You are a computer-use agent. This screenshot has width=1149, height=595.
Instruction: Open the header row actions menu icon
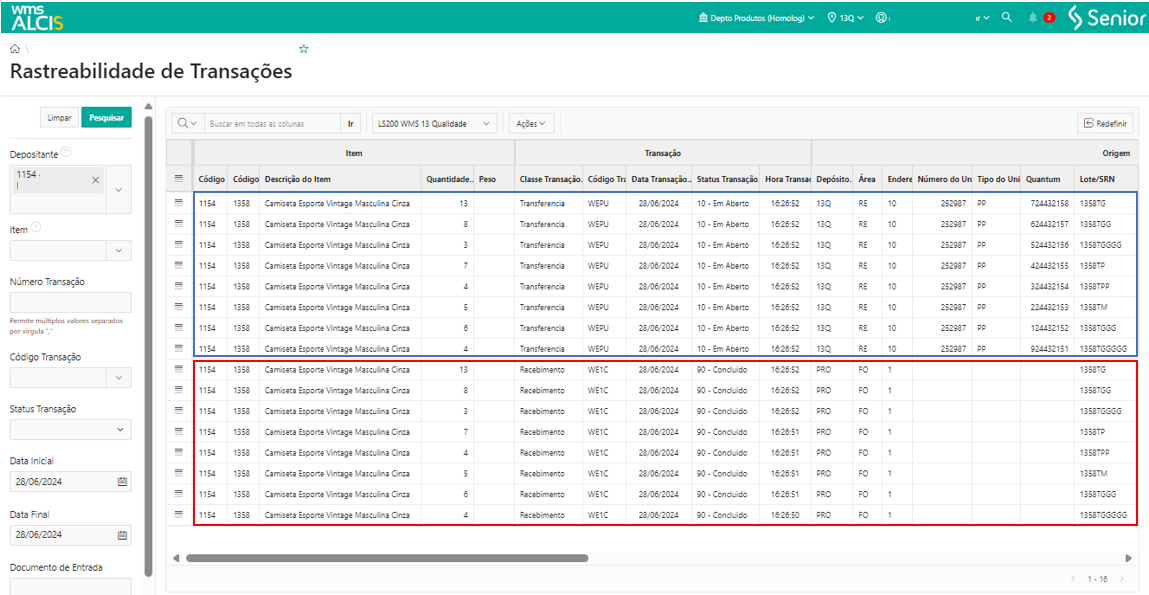(x=179, y=178)
